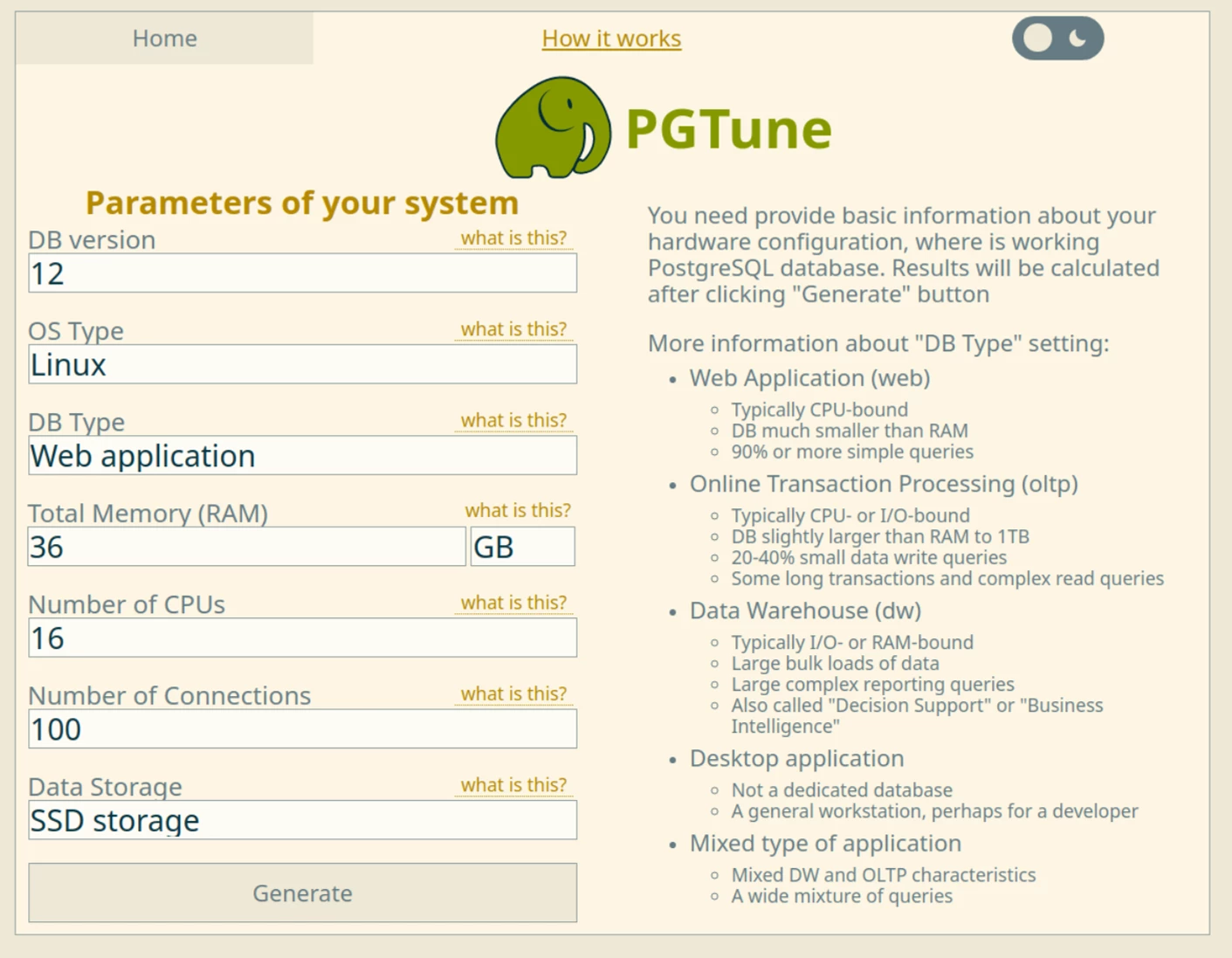Image resolution: width=1232 pixels, height=958 pixels.
Task: View 'what is this?' for Number of Connections
Action: pos(513,693)
